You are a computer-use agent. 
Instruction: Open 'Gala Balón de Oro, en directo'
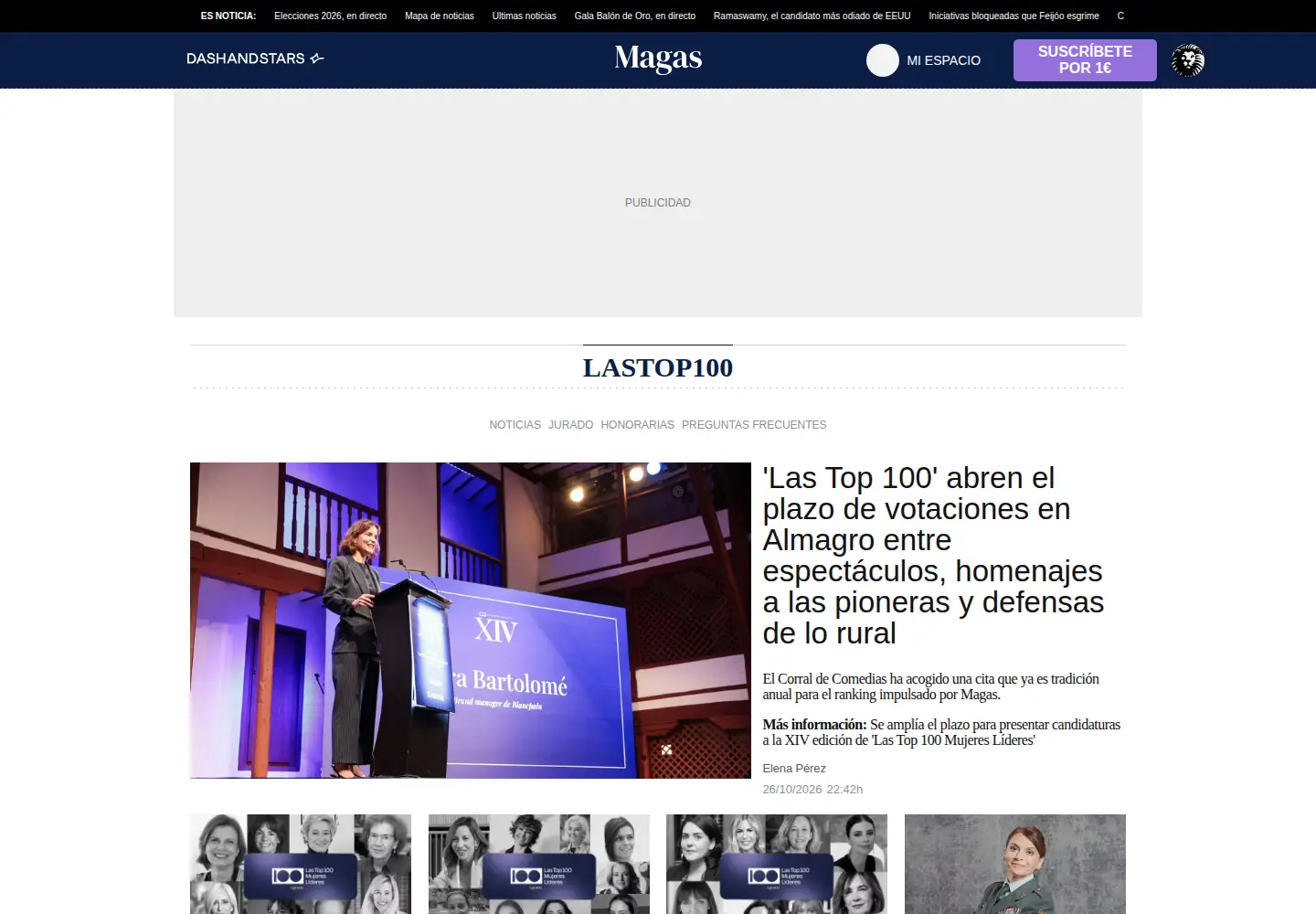[634, 16]
